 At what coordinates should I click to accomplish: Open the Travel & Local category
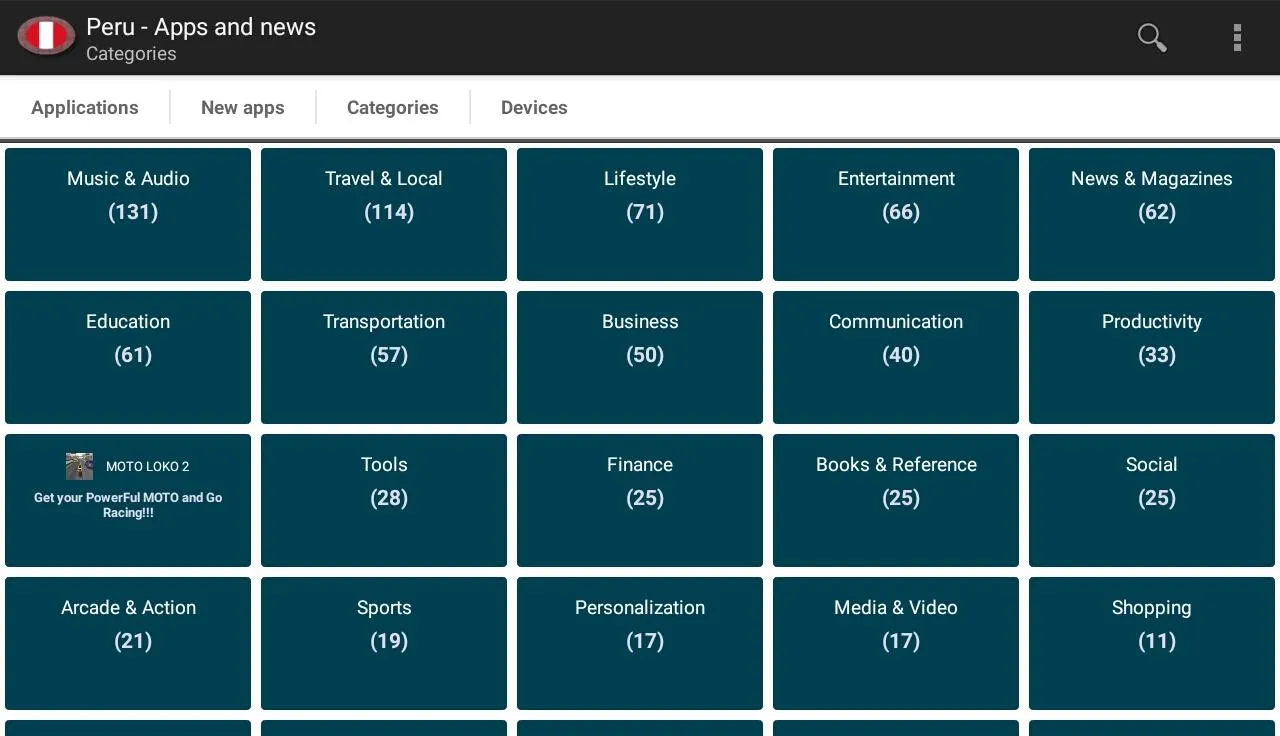click(384, 215)
